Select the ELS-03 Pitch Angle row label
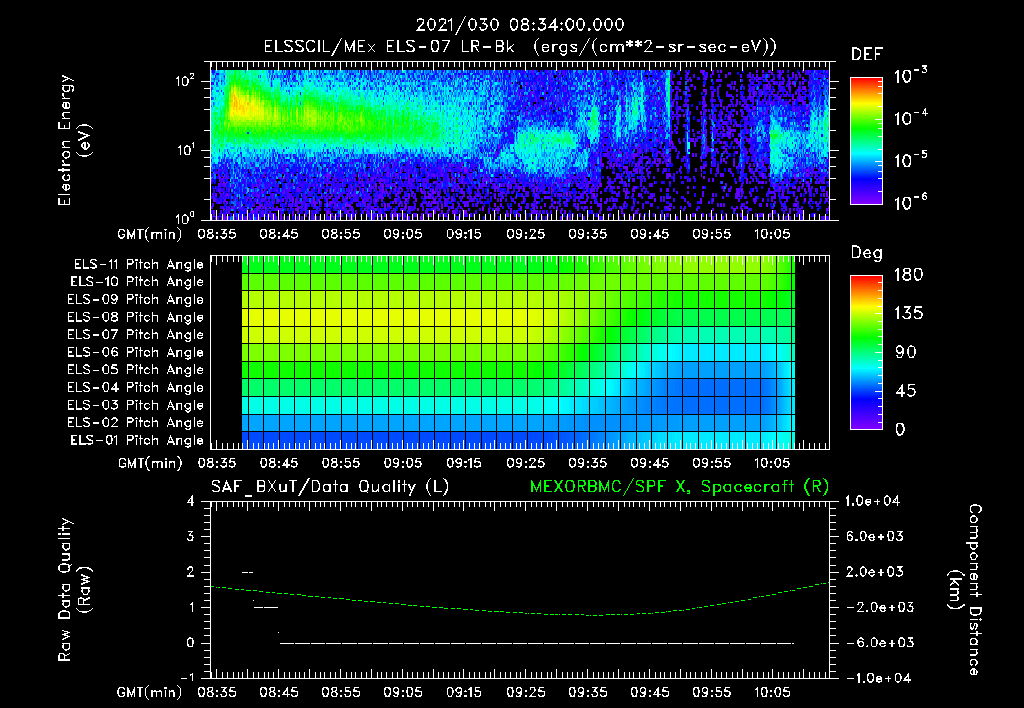1024x708 pixels. [135, 405]
